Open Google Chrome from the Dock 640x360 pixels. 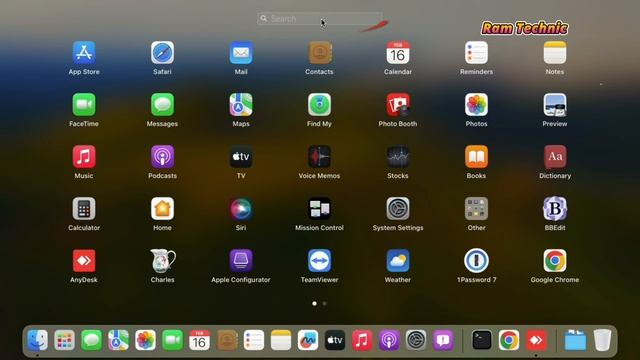(509, 340)
